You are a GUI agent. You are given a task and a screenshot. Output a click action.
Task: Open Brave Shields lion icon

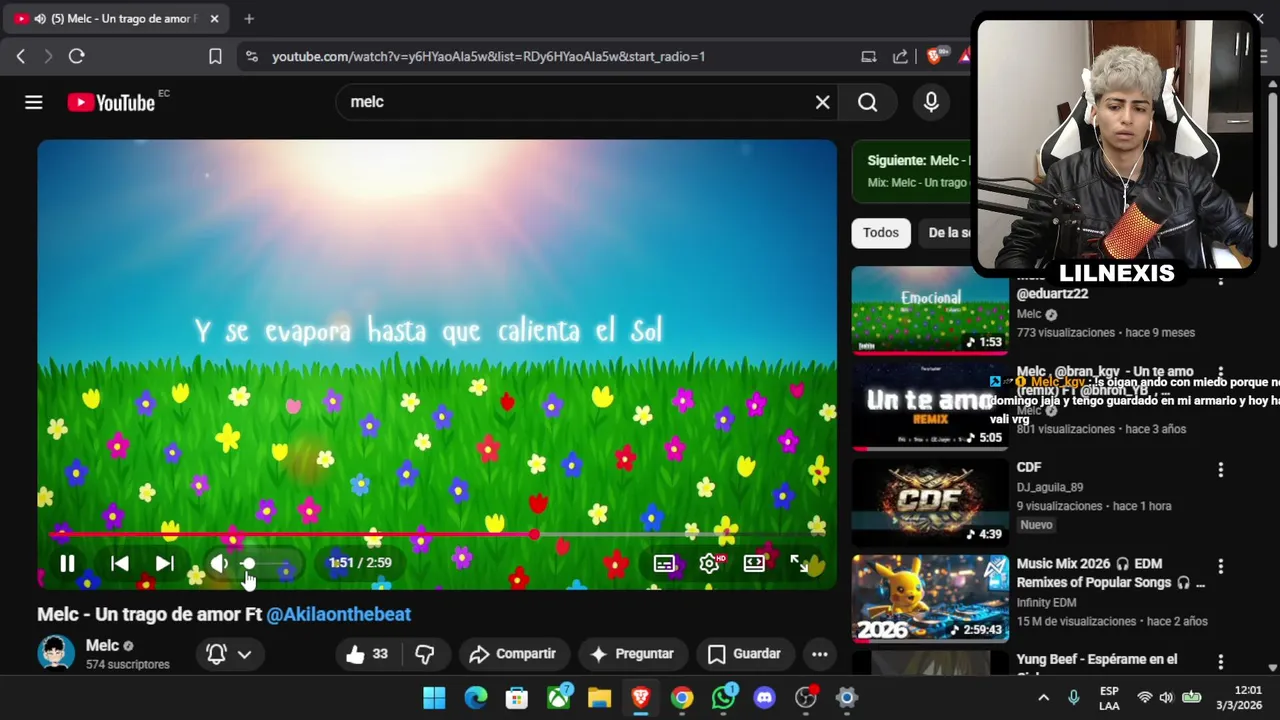click(934, 56)
